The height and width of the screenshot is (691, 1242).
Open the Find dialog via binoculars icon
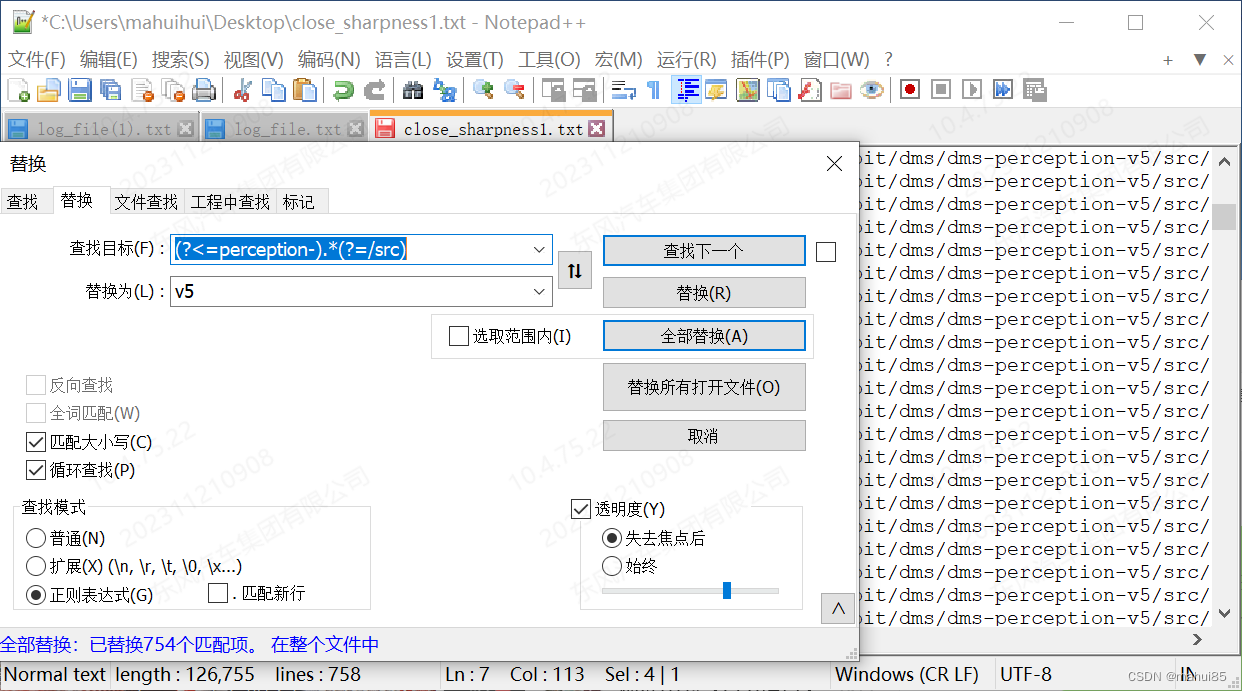click(413, 90)
